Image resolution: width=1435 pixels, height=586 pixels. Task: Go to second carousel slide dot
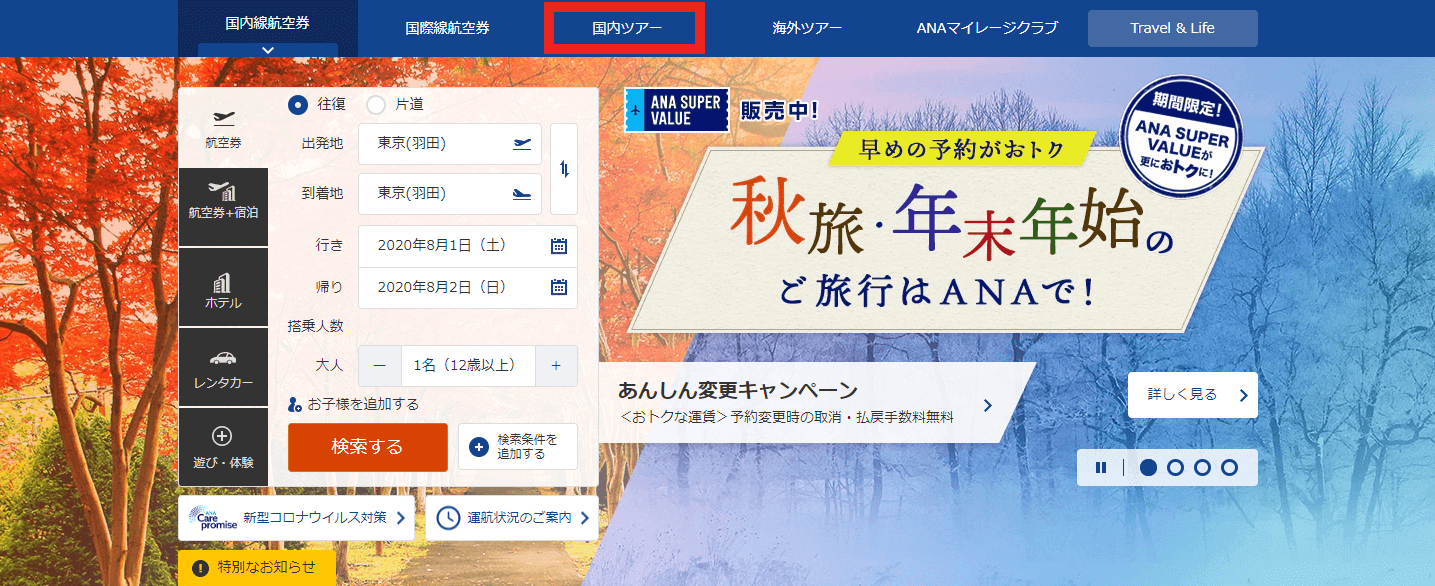coord(1175,467)
